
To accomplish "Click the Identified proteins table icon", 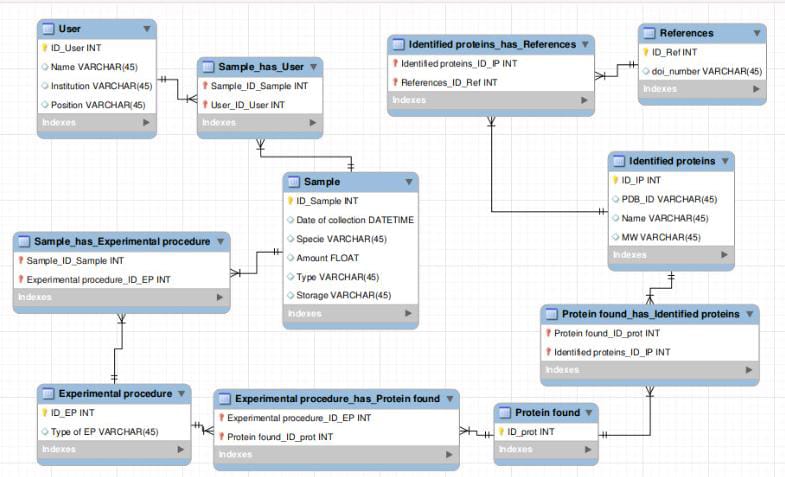I will 619,161.
